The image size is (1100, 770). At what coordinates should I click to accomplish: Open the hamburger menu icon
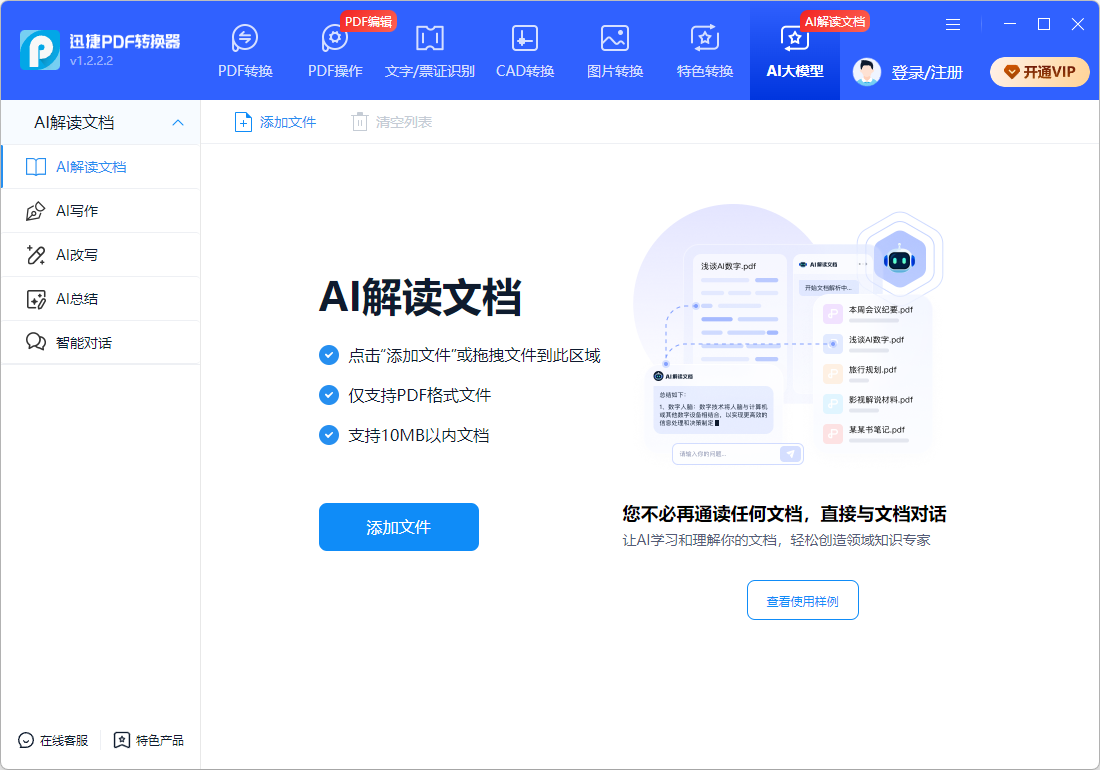click(x=953, y=25)
